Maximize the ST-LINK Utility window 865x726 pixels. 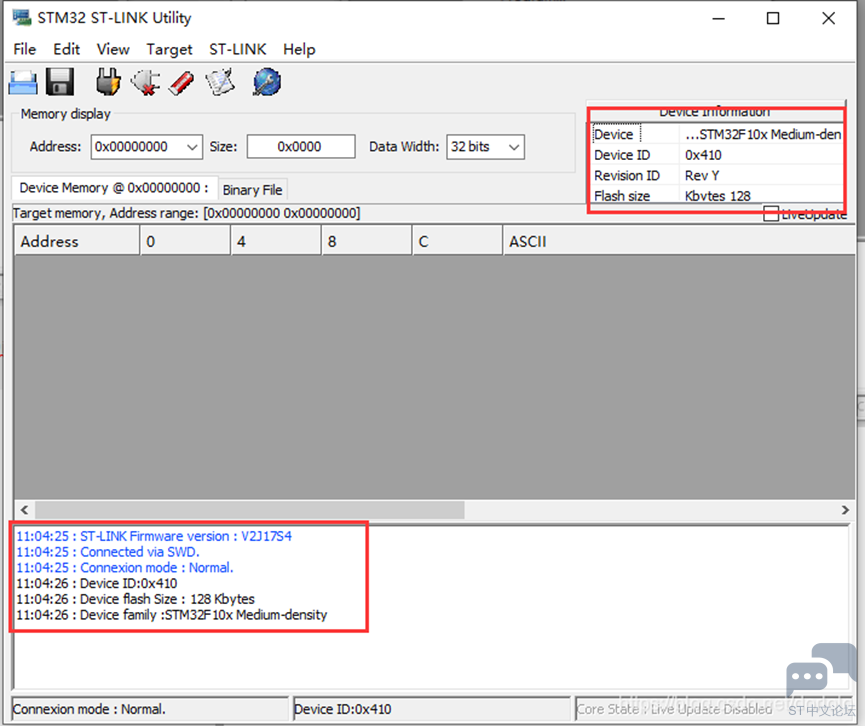pyautogui.click(x=773, y=18)
